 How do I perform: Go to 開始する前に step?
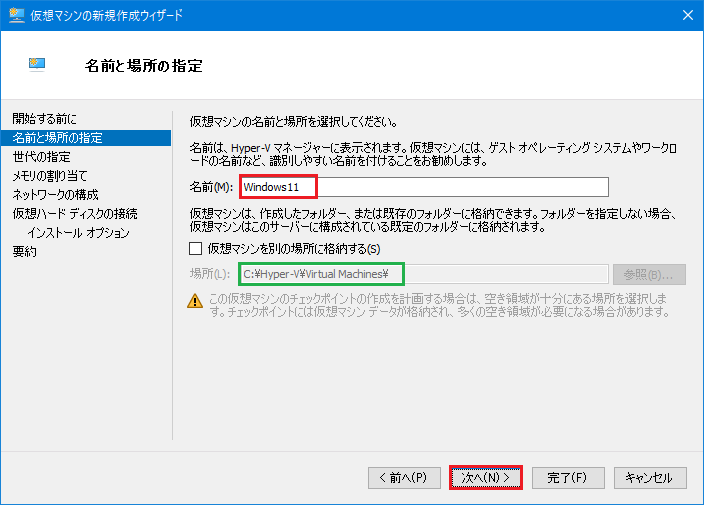[44, 119]
